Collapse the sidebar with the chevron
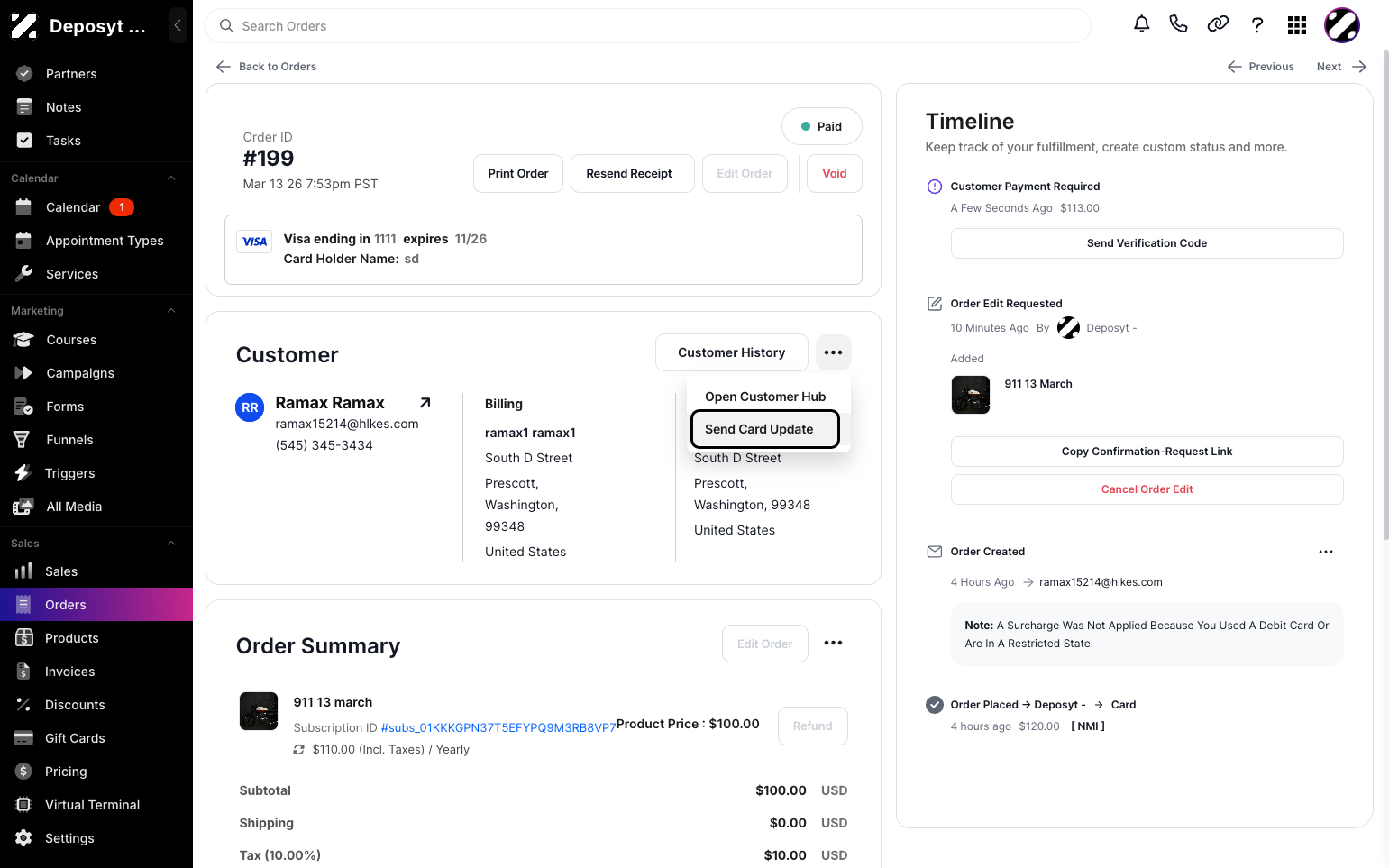Image resolution: width=1389 pixels, height=868 pixels. pos(178,26)
